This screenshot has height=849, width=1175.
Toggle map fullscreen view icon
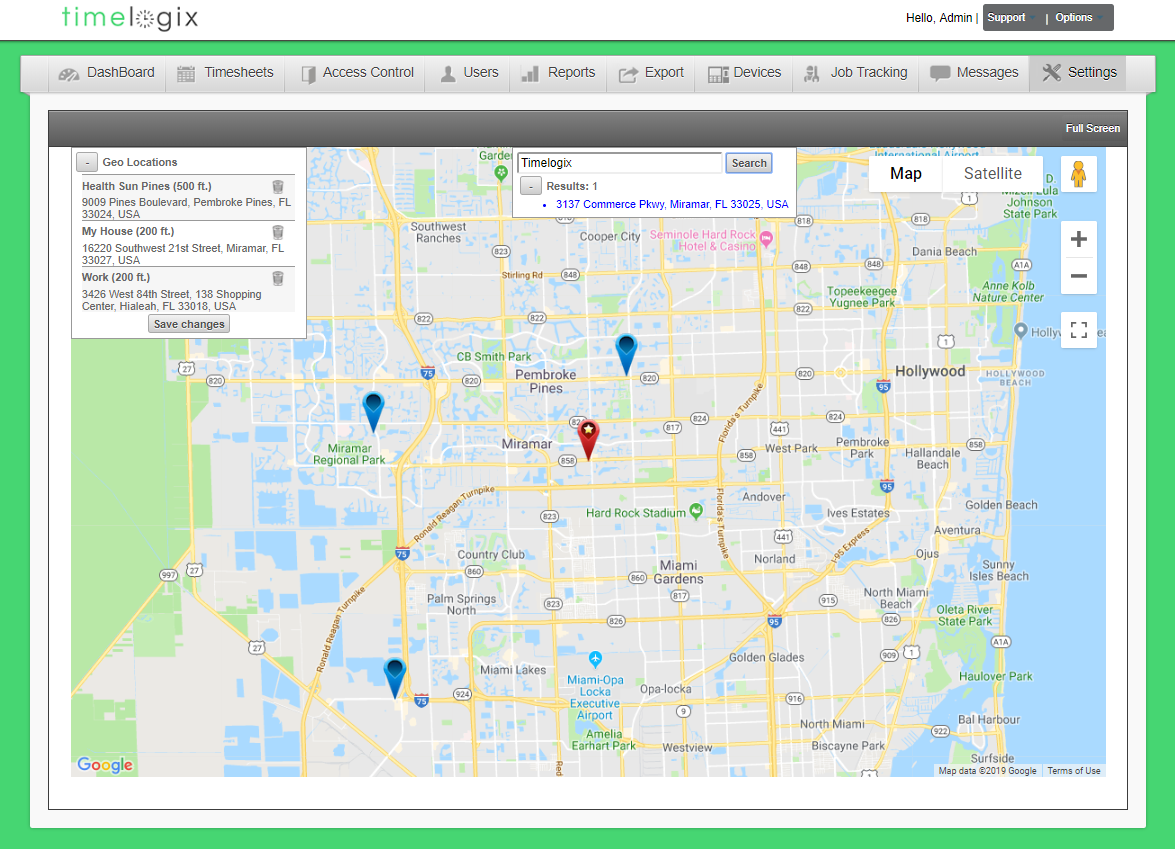pyautogui.click(x=1078, y=330)
